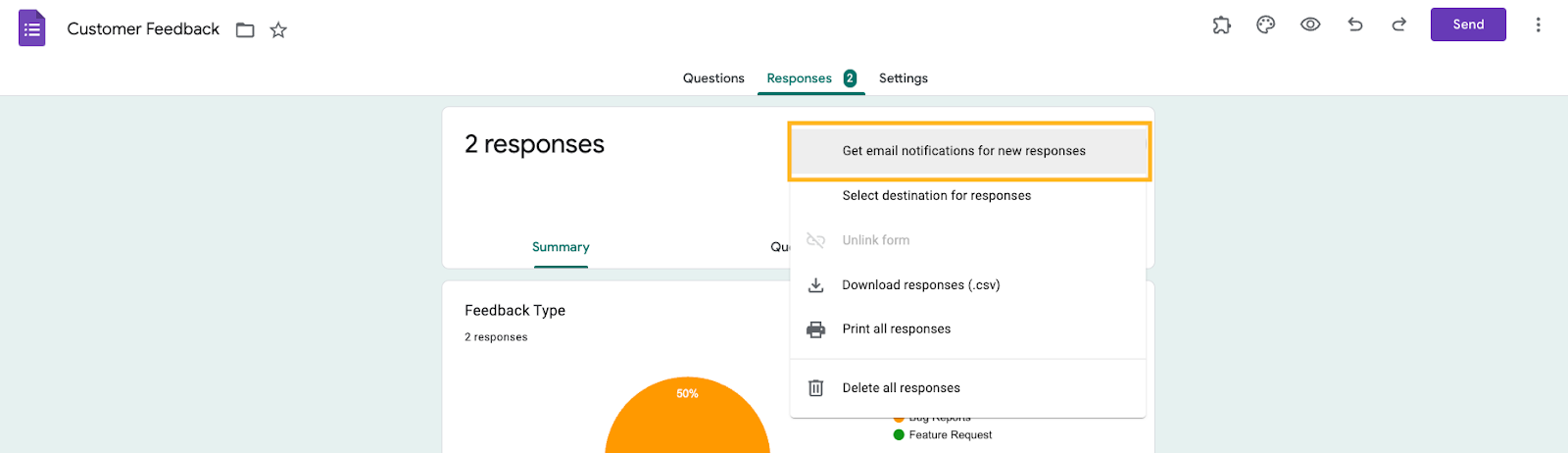
Task: Switch to the Questions tab
Action: [713, 78]
